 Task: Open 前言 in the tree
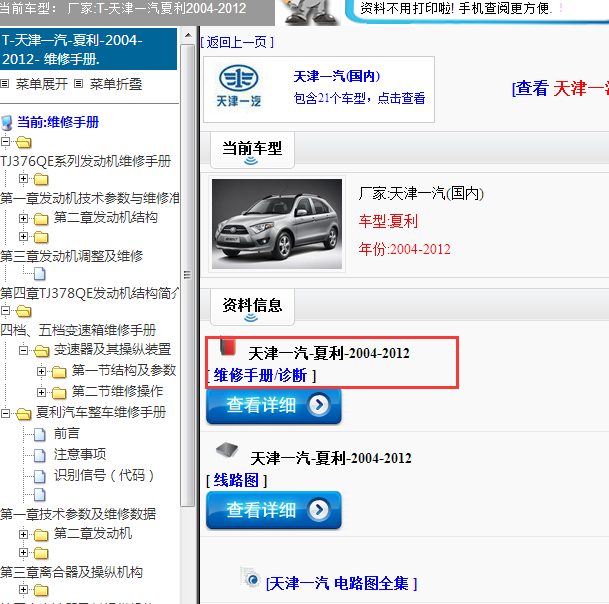coord(67,433)
